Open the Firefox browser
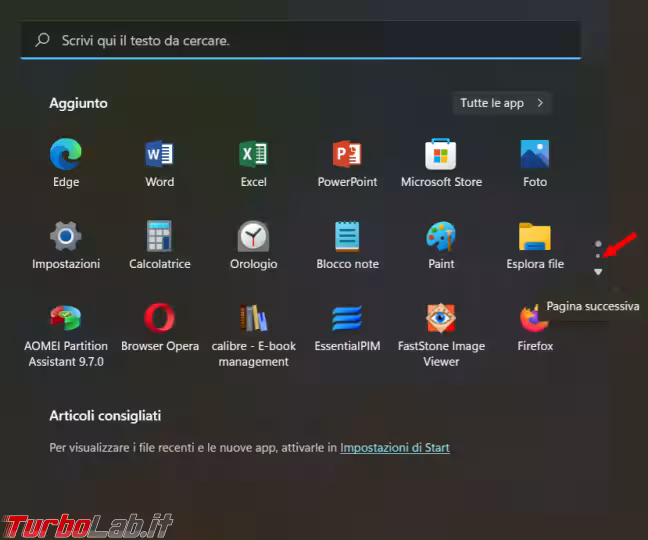Viewport: 648px width, 540px height. point(535,328)
